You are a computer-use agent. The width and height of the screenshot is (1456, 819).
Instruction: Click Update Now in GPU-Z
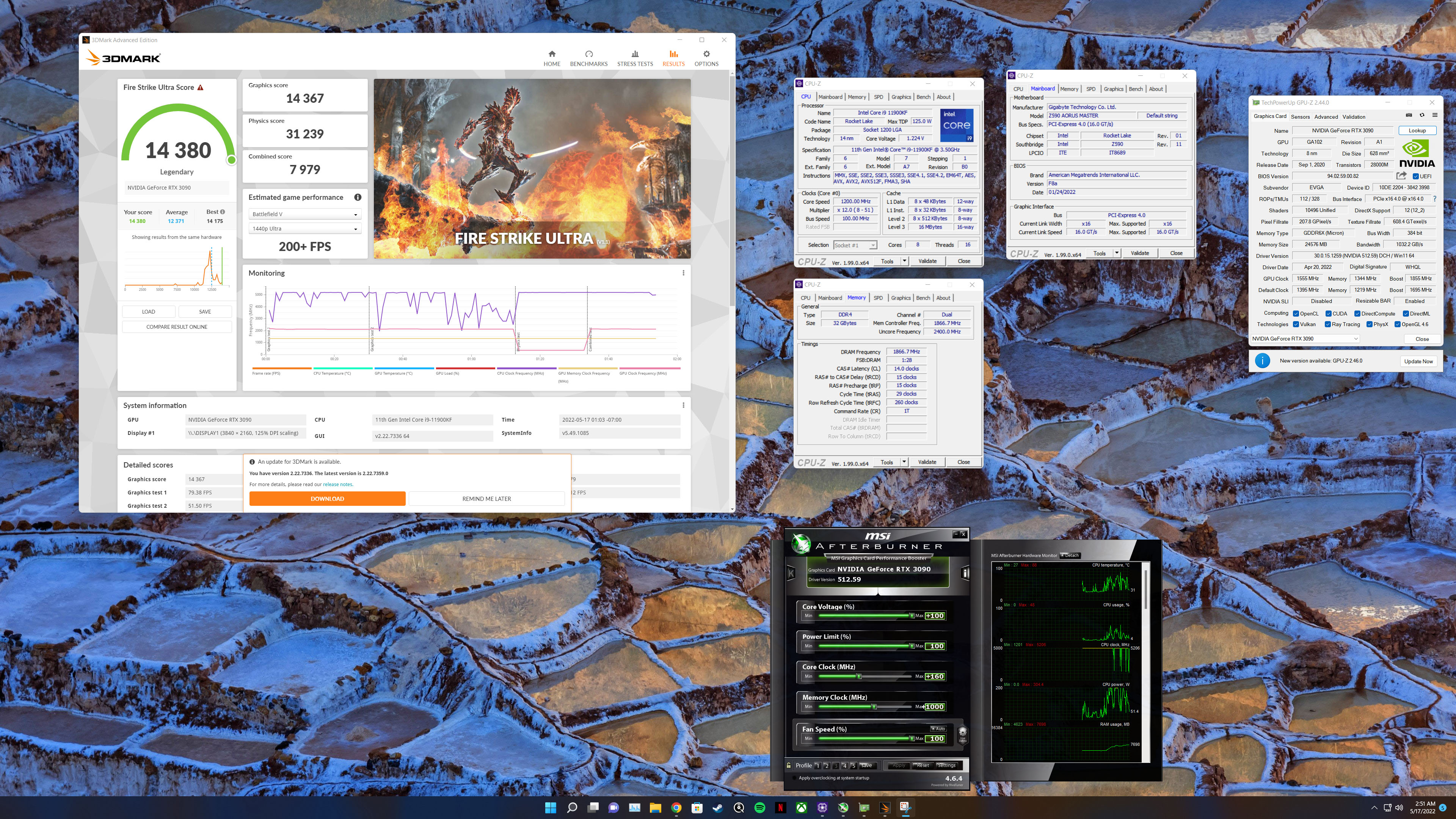pos(1418,361)
